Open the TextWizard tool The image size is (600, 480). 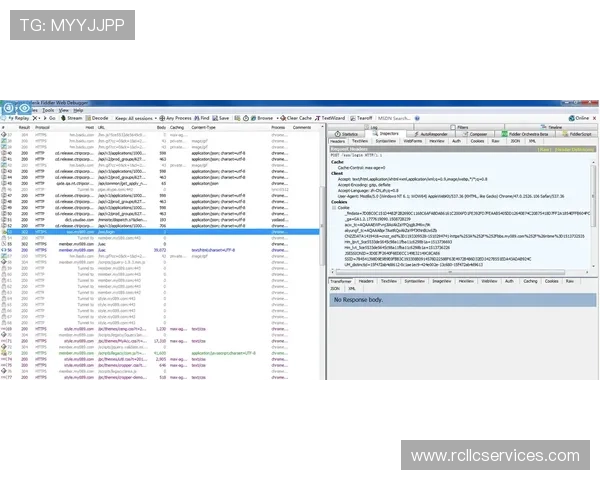(333, 118)
